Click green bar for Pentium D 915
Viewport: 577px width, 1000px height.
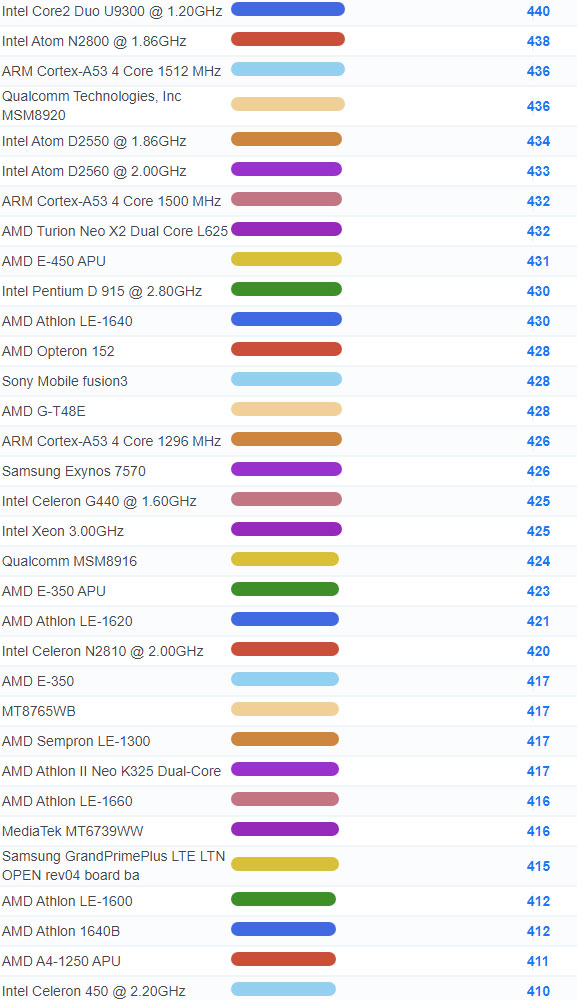pos(286,289)
